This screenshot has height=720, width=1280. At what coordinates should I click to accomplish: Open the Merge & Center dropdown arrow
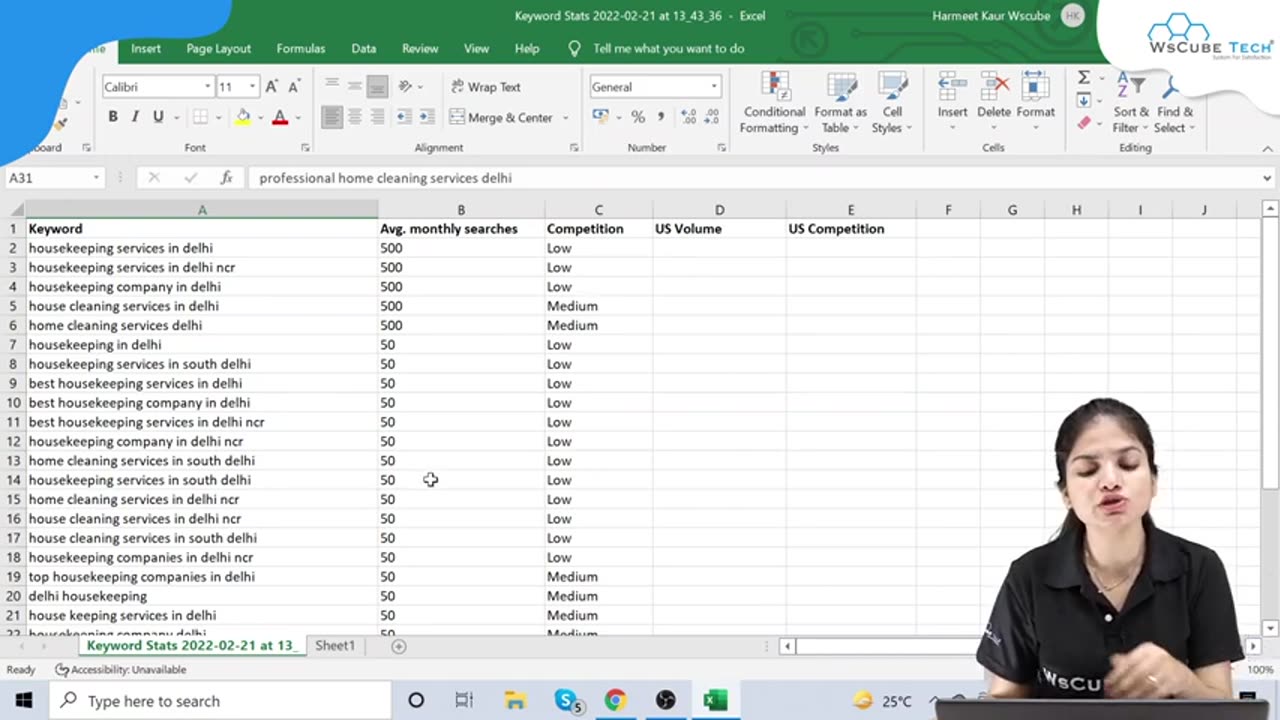pos(565,118)
